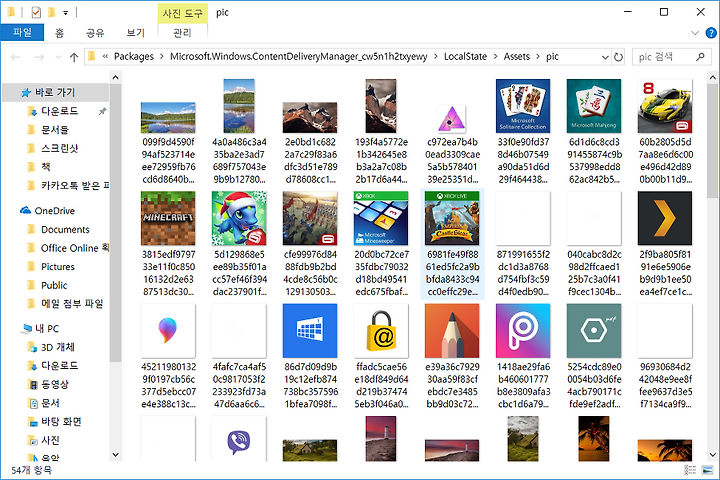This screenshot has width=720, height=480.
Task: Open the 파일 ribbon tab
Action: [22, 33]
